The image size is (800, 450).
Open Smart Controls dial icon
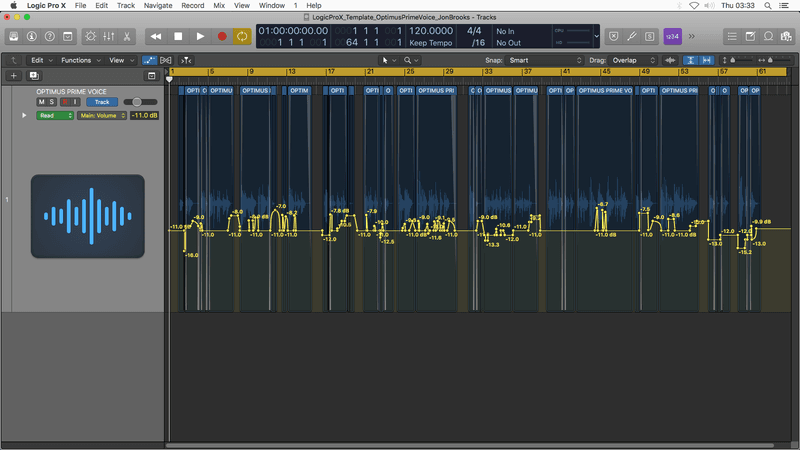click(91, 36)
